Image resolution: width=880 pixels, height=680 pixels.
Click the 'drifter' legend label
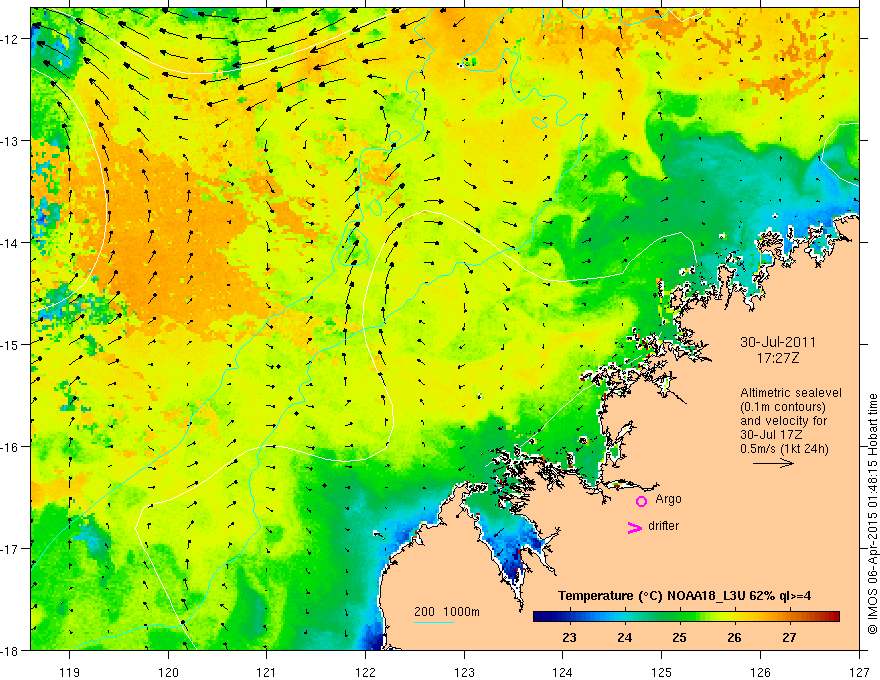(x=663, y=526)
